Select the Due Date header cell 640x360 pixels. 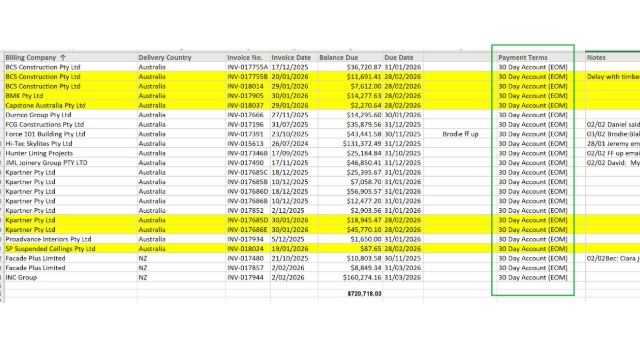(x=403, y=58)
